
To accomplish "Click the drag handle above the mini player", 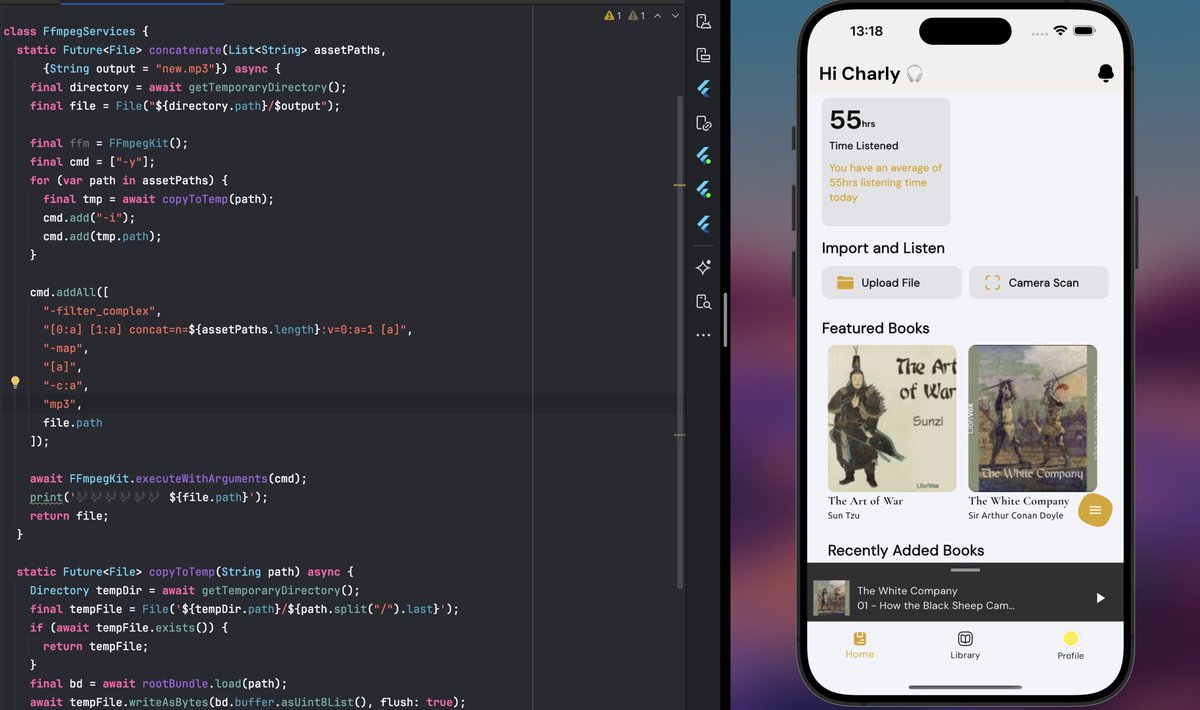I will [x=965, y=569].
